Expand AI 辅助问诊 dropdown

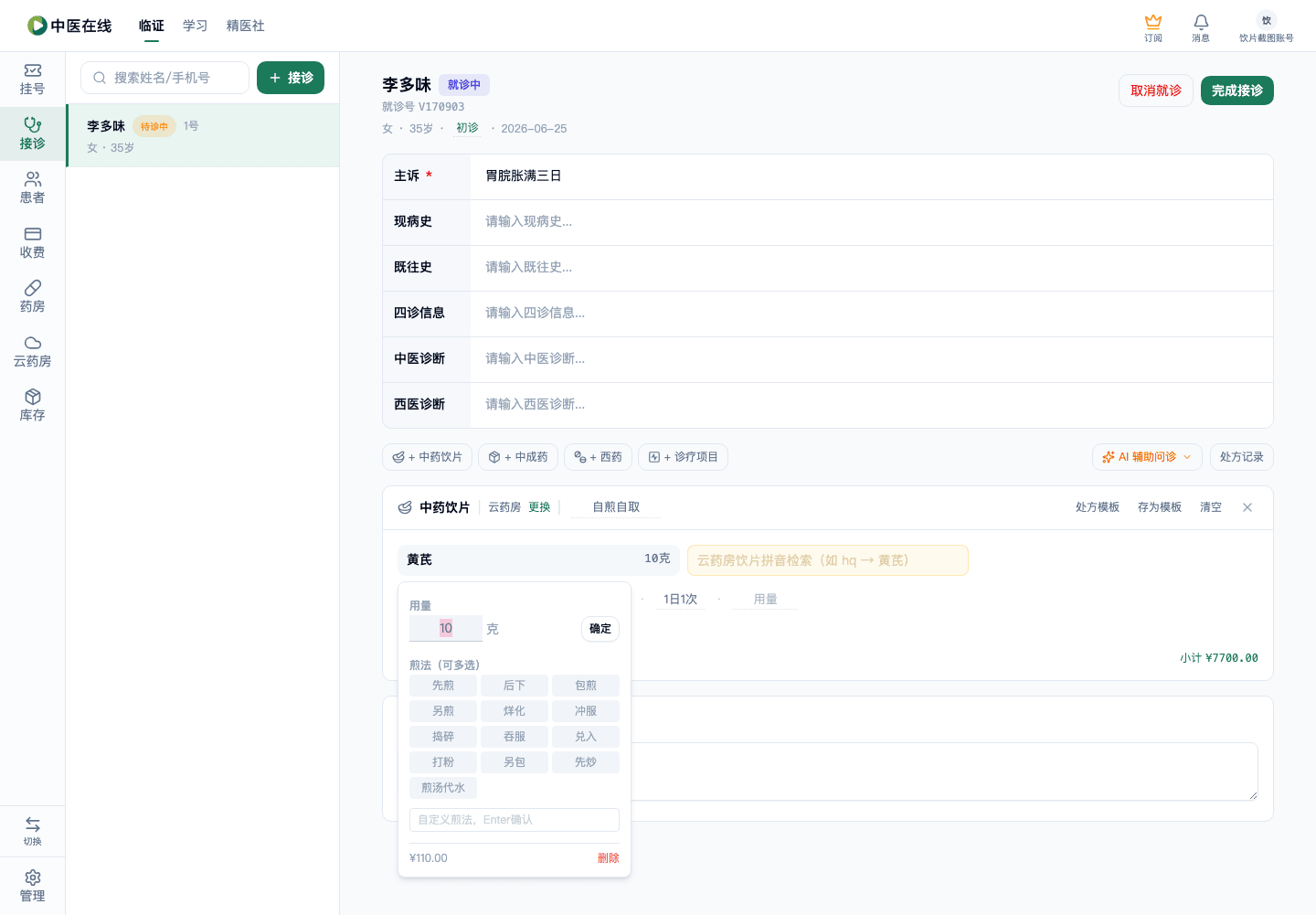(x=1147, y=457)
